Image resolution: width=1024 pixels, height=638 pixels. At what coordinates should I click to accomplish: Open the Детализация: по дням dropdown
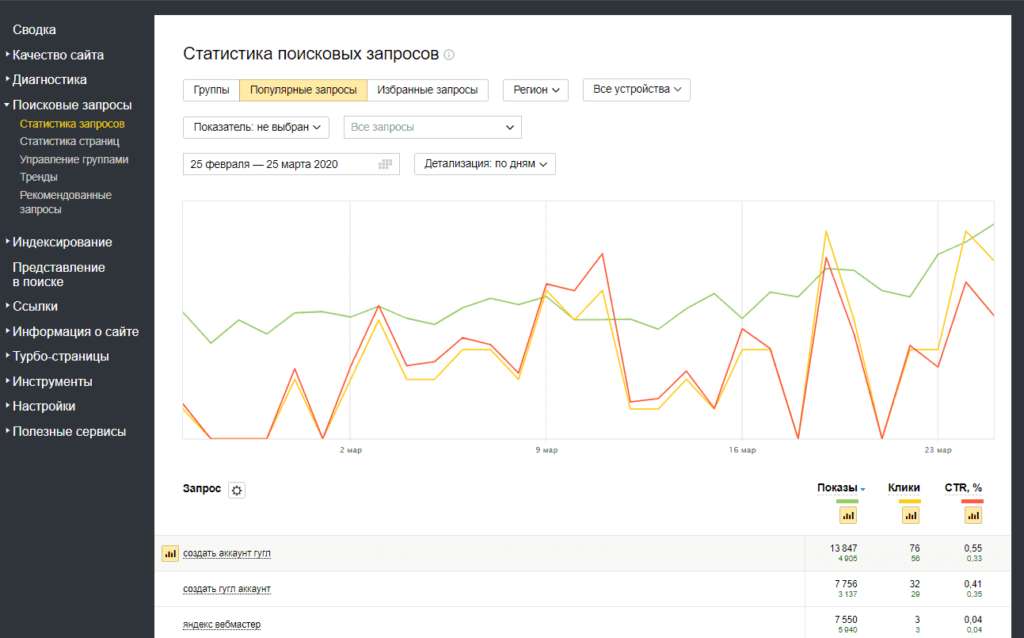485,164
